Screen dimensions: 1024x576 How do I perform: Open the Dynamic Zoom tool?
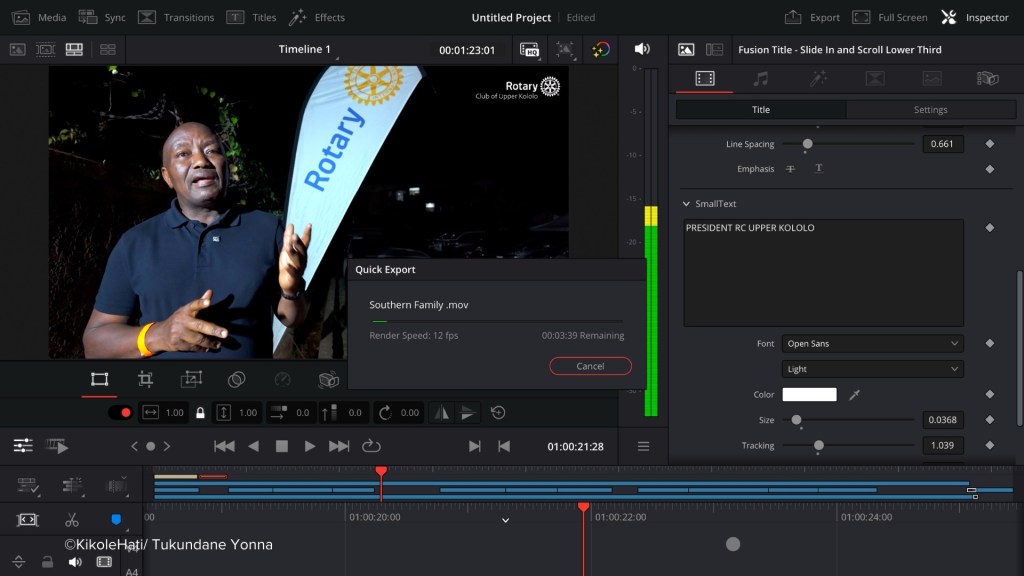tap(191, 380)
